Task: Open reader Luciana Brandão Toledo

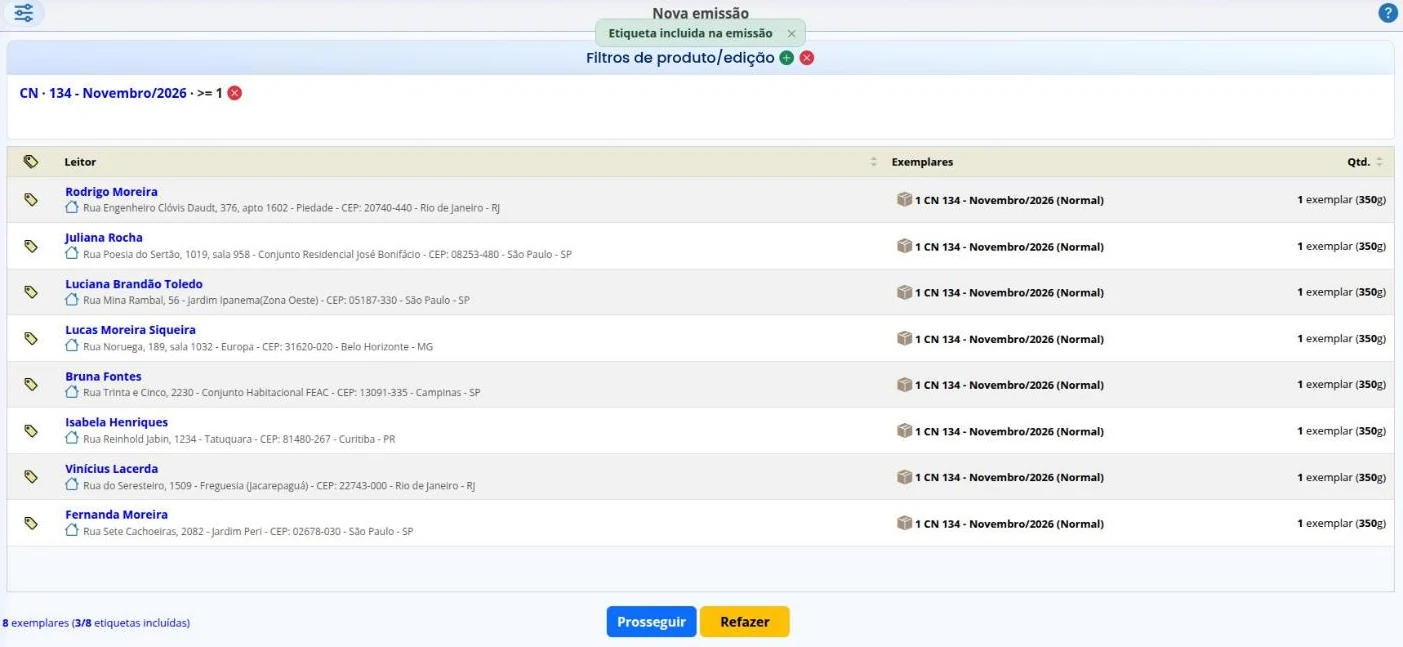Action: (134, 284)
